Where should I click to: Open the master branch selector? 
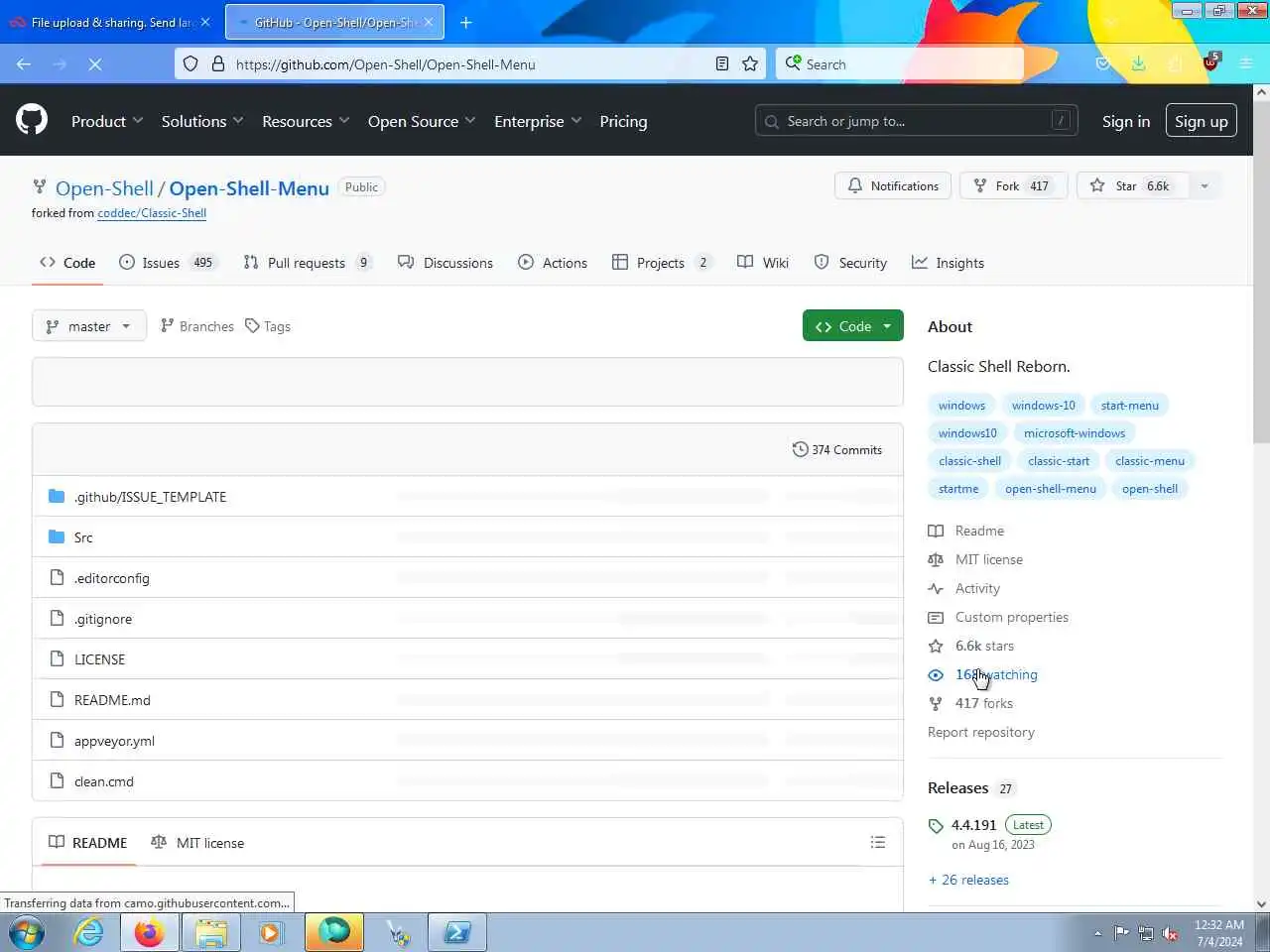[89, 326]
